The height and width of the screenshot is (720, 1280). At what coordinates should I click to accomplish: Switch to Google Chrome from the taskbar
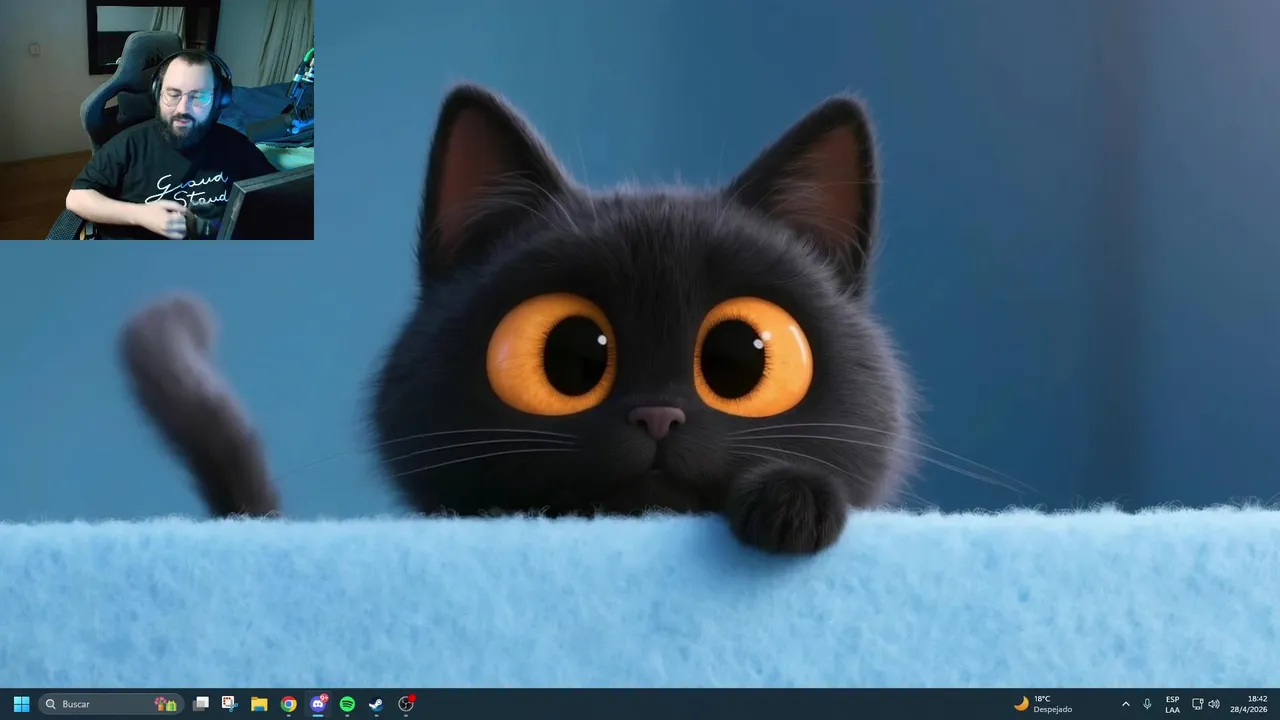[288, 704]
